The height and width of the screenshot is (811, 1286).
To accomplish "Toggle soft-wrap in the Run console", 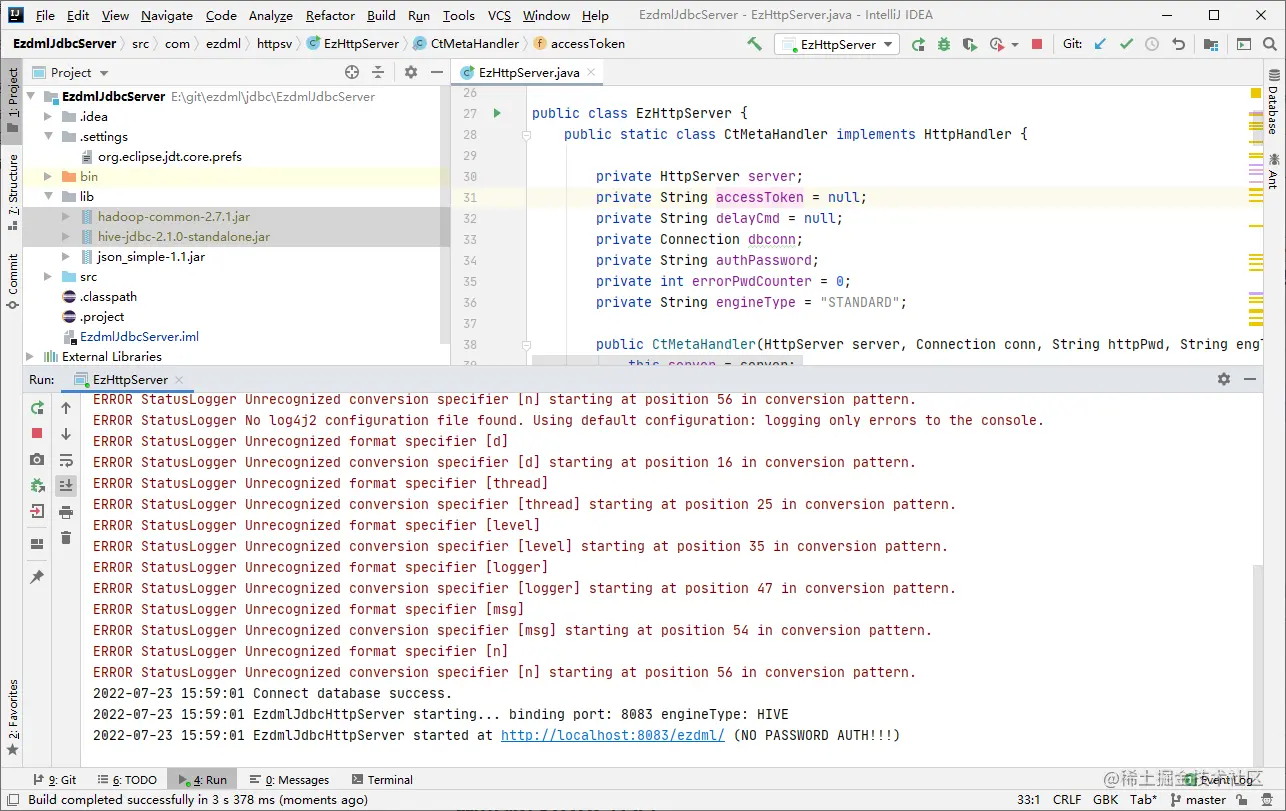I will coord(66,460).
